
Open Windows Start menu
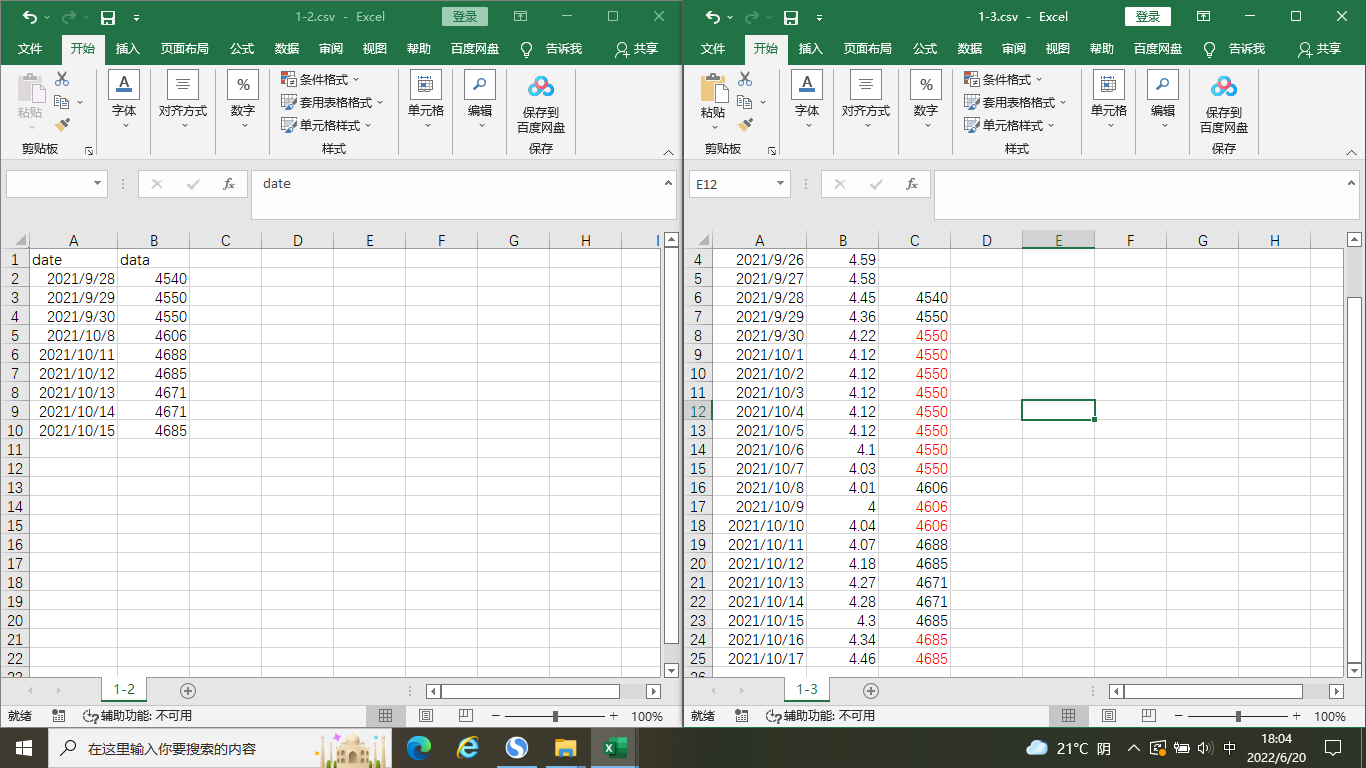(24, 747)
